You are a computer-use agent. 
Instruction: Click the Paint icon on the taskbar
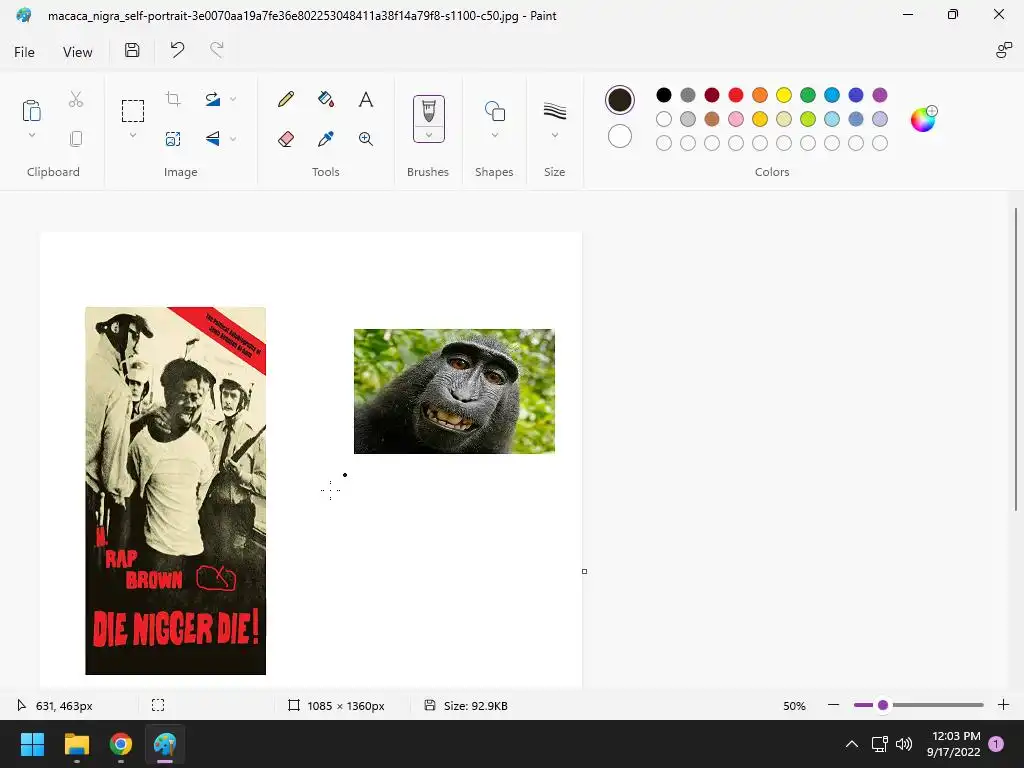[x=165, y=744]
